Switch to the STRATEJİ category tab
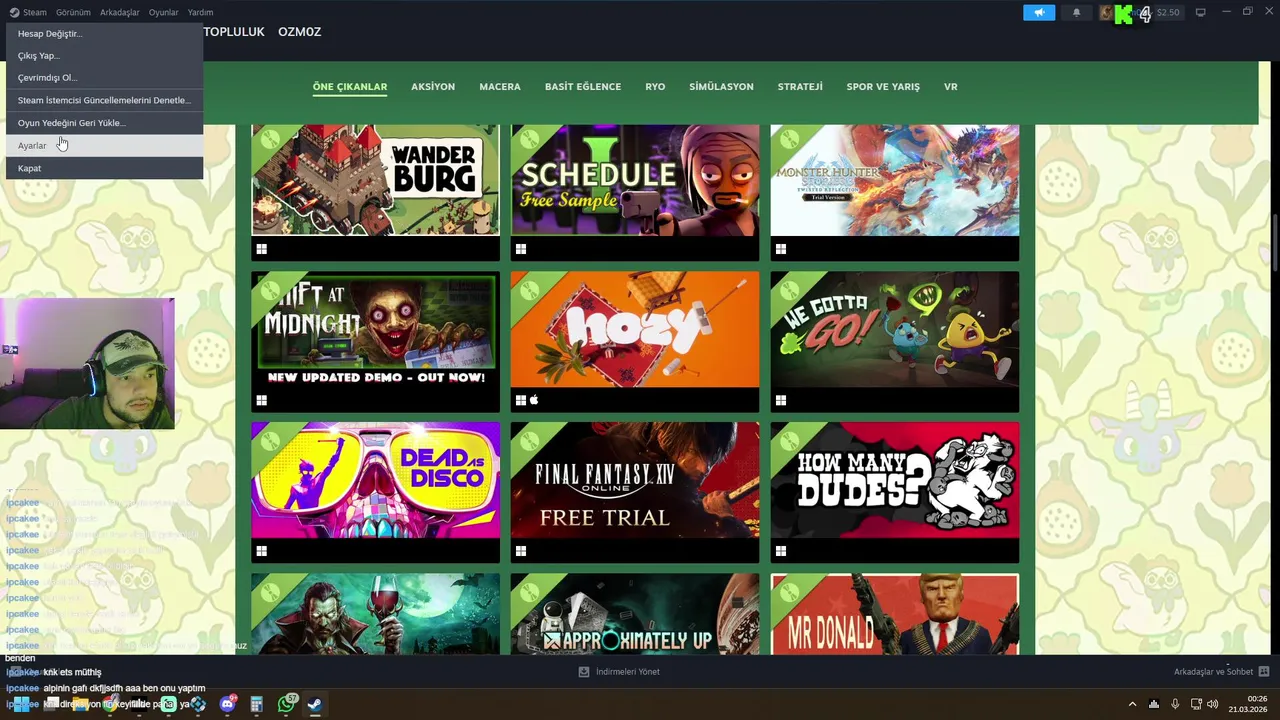 800,87
